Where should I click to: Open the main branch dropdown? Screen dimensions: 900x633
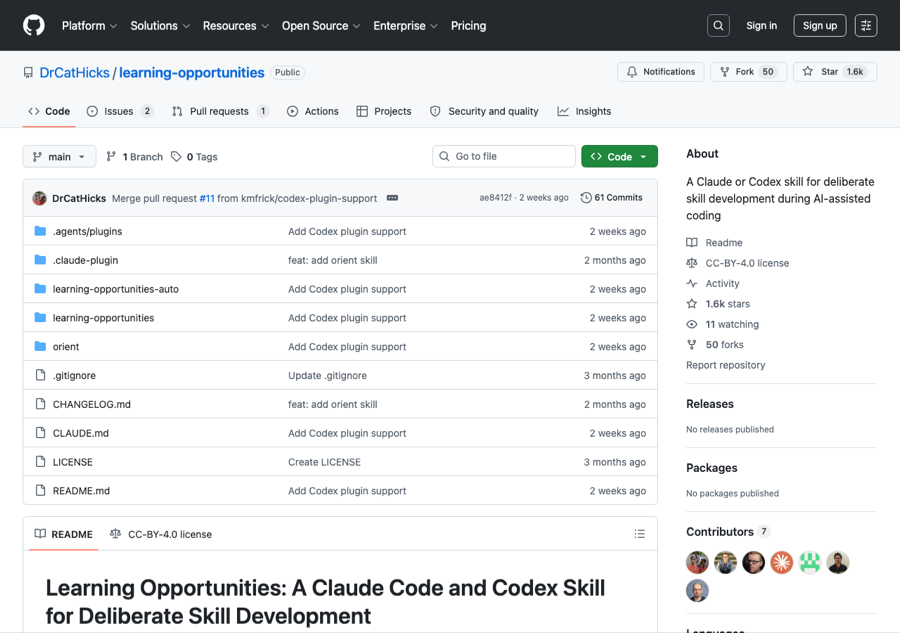coord(59,157)
